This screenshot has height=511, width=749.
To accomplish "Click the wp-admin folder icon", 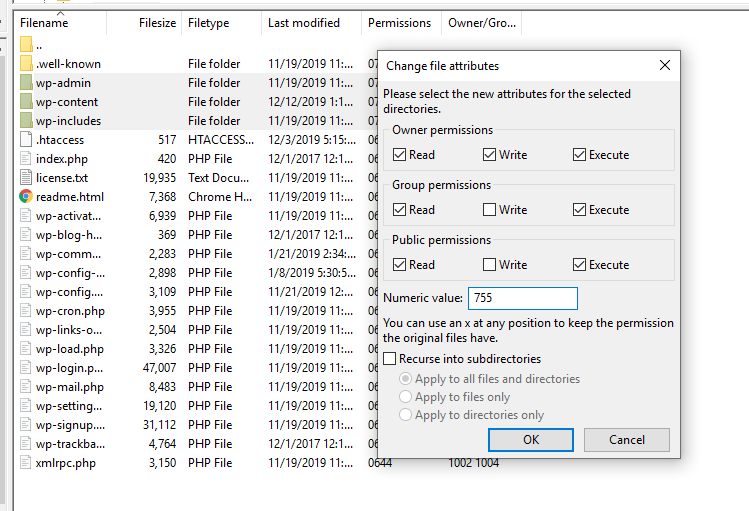I will [x=26, y=83].
